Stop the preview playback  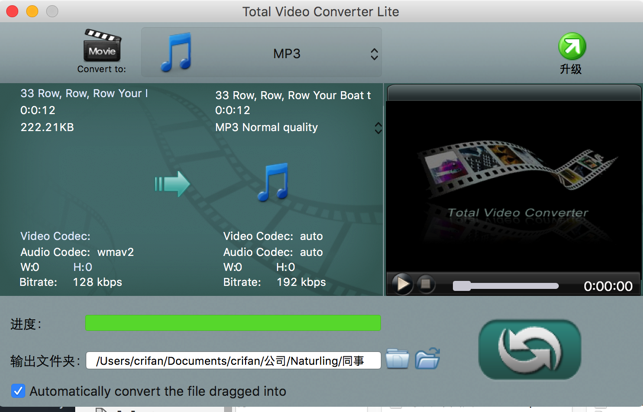point(426,284)
